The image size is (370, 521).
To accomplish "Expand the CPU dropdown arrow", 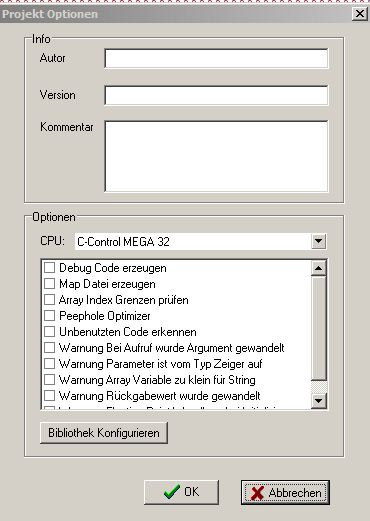I will [319, 241].
